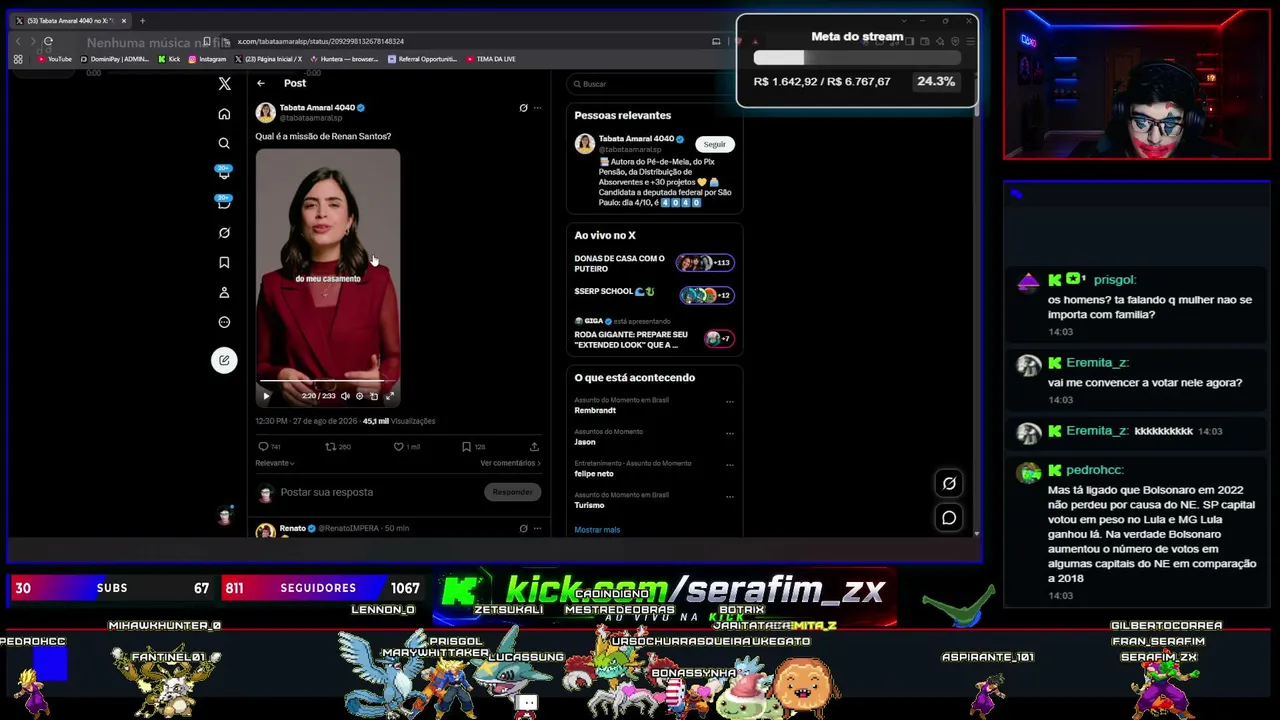Go to X Home via house icon
The width and height of the screenshot is (1280, 720).
click(x=224, y=114)
